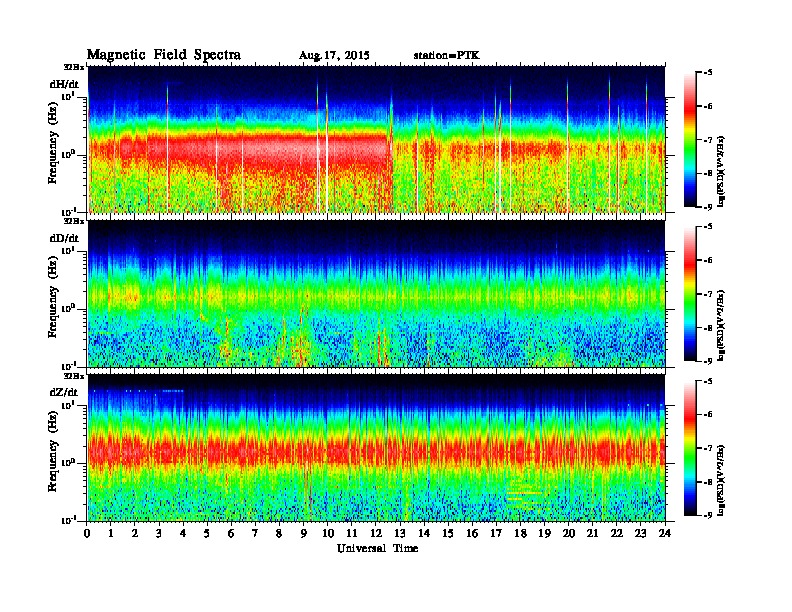The width and height of the screenshot is (792, 612).
Task: Click hour tick label '19' on time axis
Action: click(x=544, y=534)
